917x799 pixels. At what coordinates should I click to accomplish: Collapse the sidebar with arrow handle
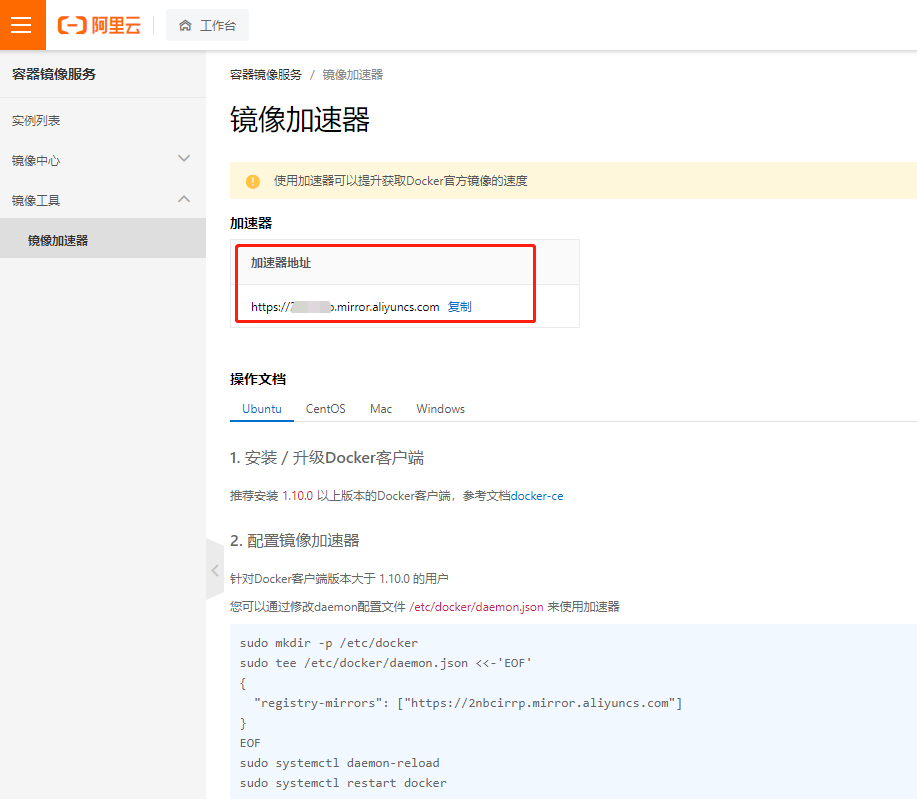click(215, 570)
